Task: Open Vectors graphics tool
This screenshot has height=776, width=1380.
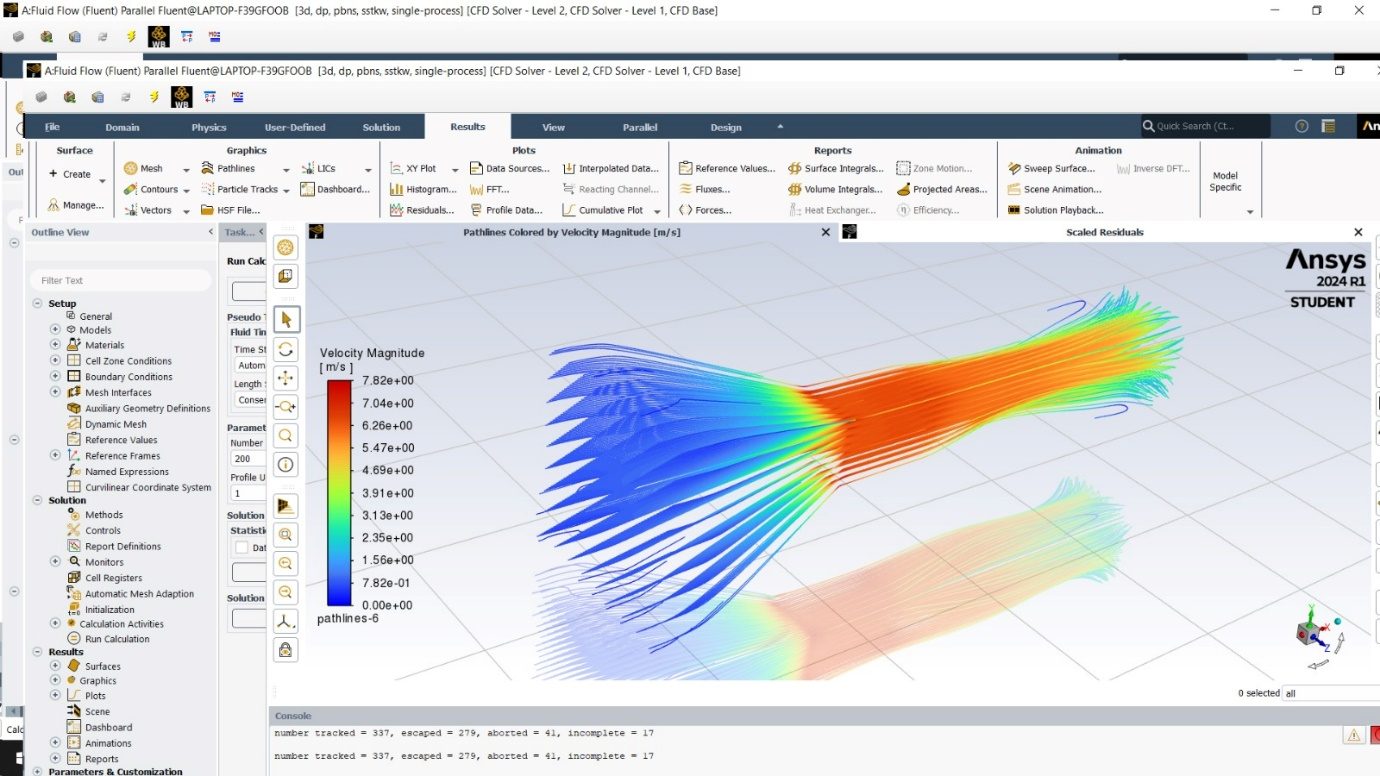Action: coord(147,210)
